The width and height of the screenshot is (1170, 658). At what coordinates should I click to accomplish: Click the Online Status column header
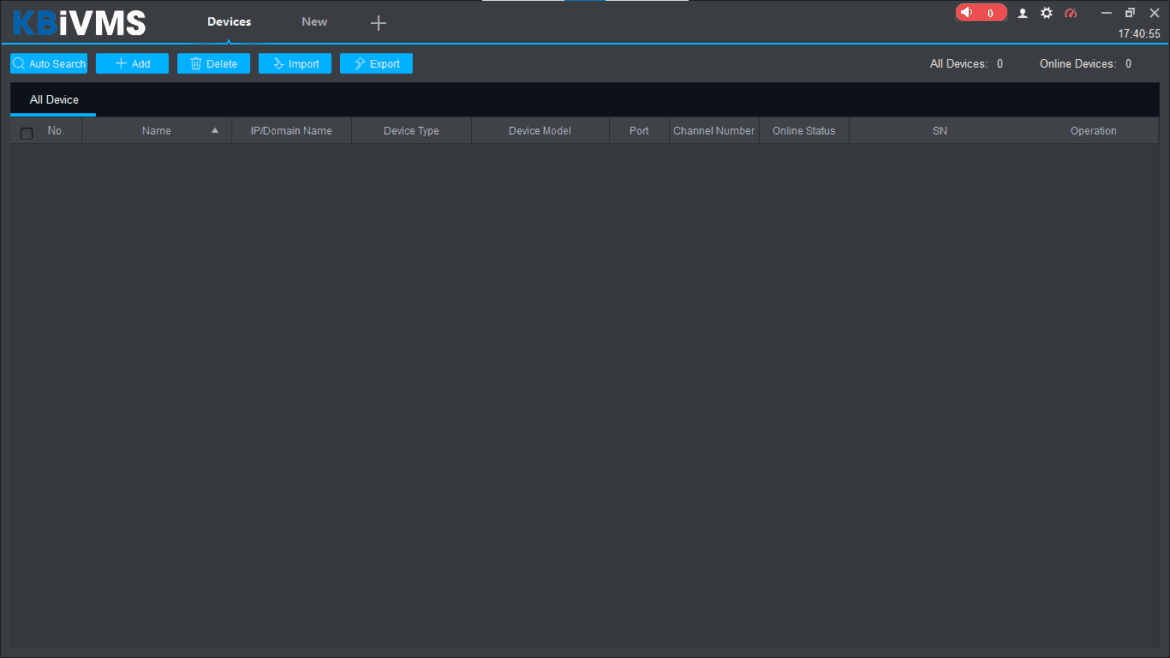click(804, 131)
